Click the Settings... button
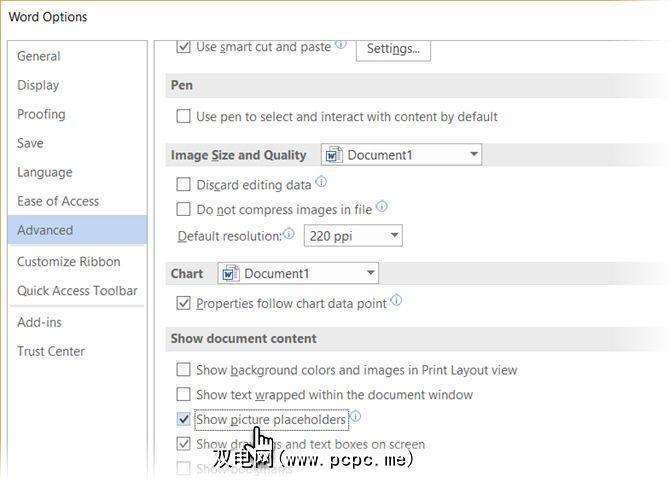 click(393, 48)
